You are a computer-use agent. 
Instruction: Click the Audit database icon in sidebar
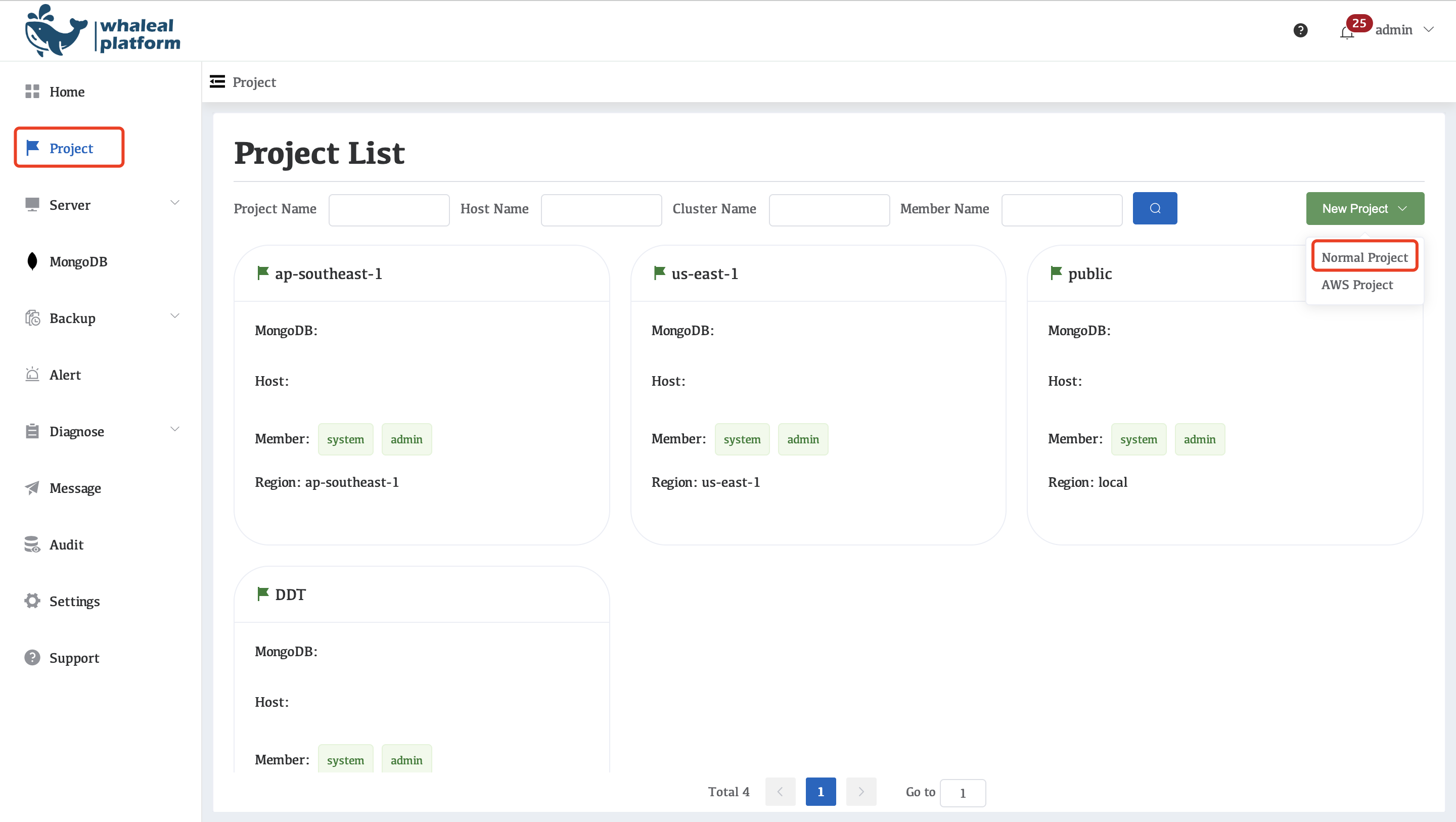point(32,544)
